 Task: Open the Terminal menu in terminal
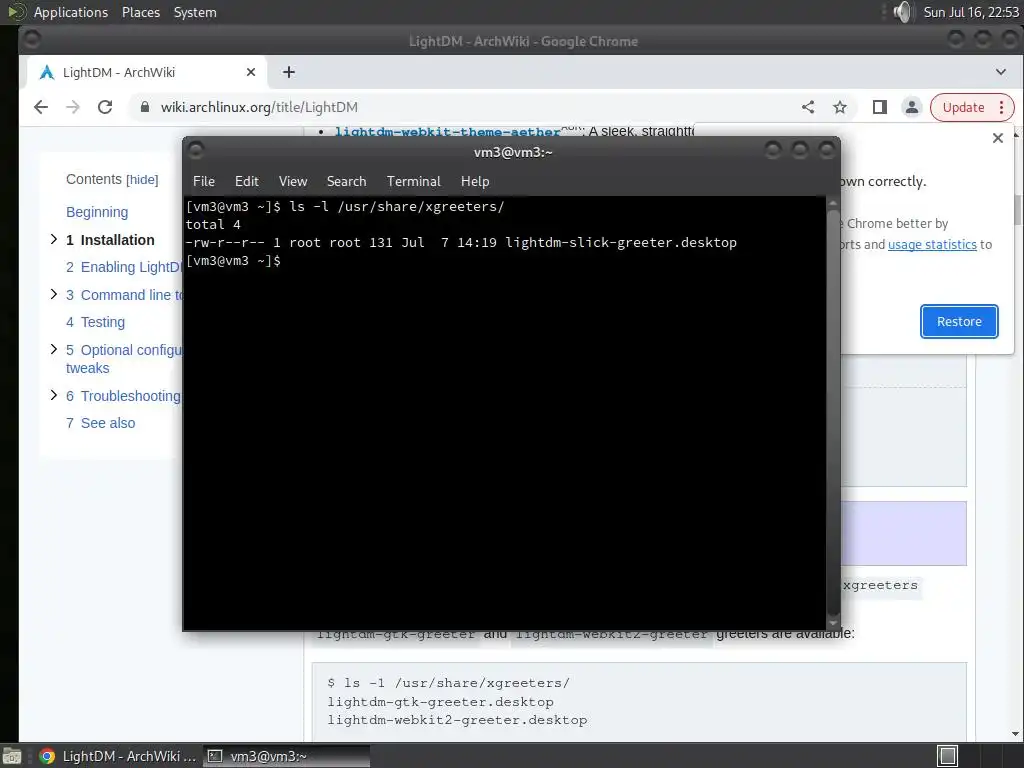coord(413,182)
